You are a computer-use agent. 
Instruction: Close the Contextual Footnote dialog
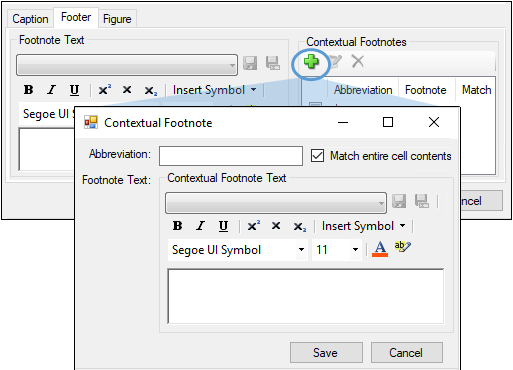pyautogui.click(x=434, y=122)
